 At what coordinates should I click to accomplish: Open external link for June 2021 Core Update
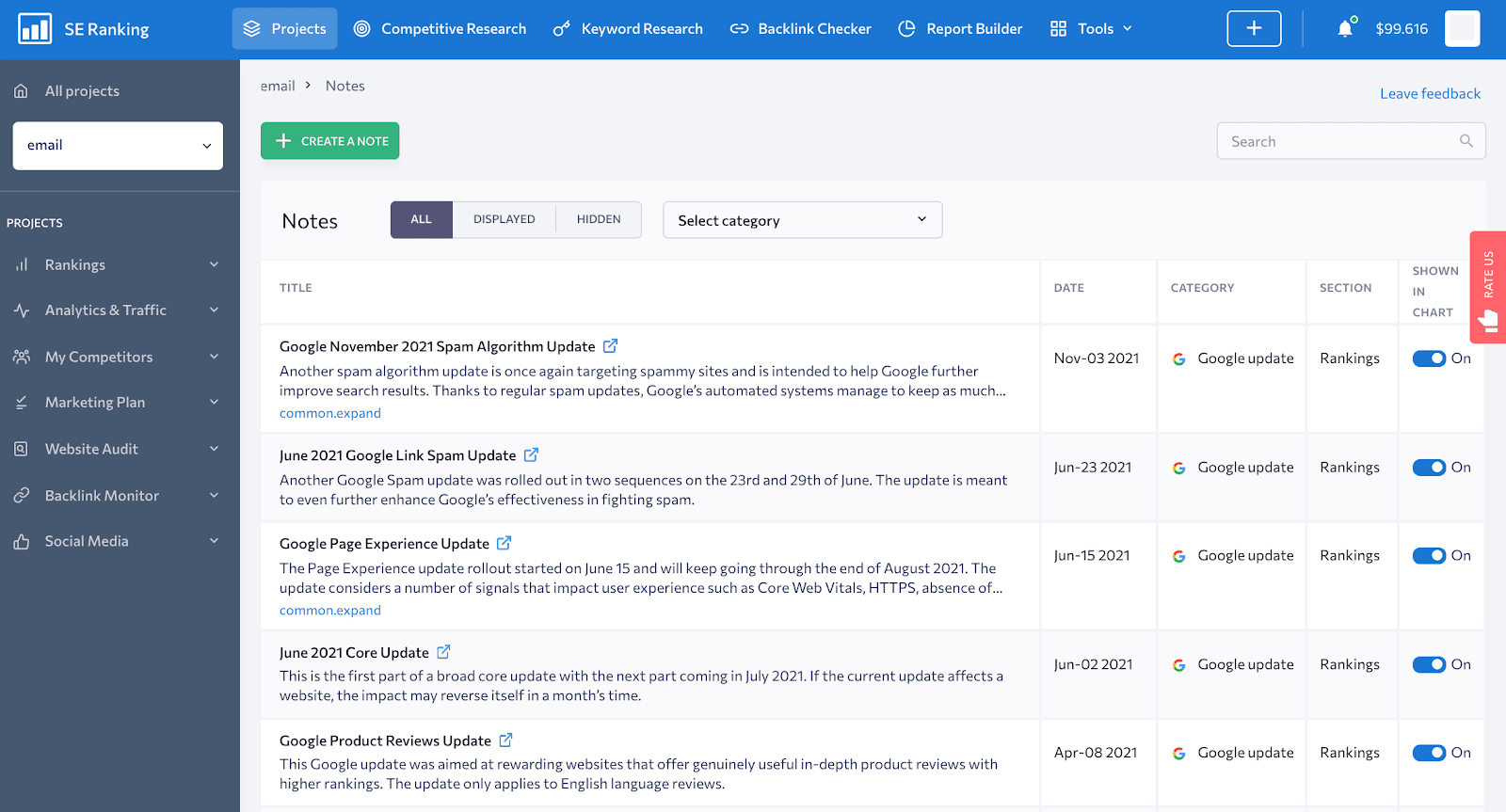click(x=443, y=652)
